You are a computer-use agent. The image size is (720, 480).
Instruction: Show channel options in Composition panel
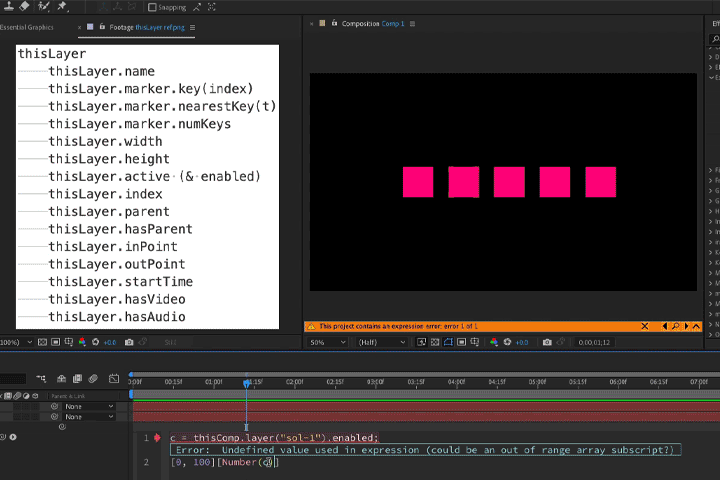(494, 342)
